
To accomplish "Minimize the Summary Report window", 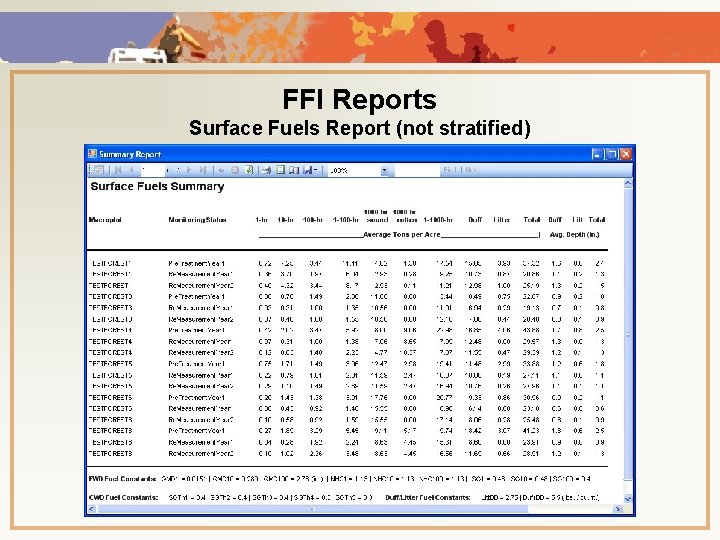I will click(596, 154).
